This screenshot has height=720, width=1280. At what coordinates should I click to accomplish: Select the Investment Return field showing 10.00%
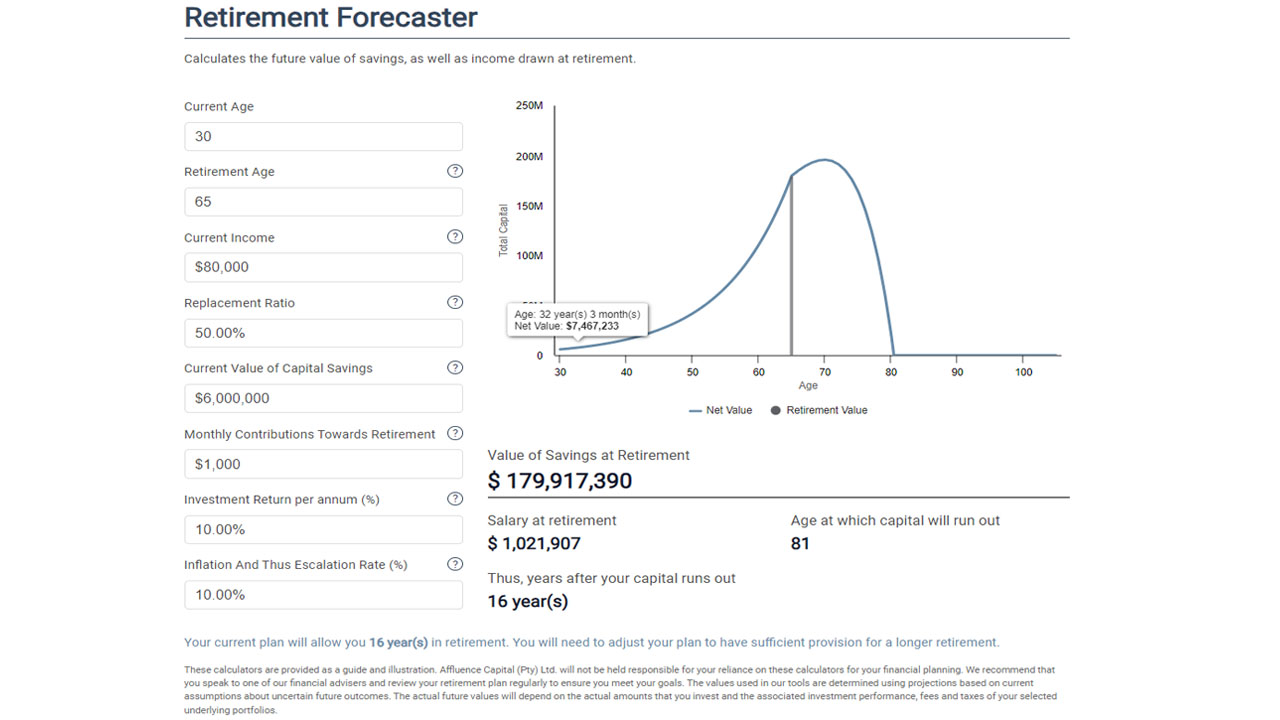coord(322,529)
